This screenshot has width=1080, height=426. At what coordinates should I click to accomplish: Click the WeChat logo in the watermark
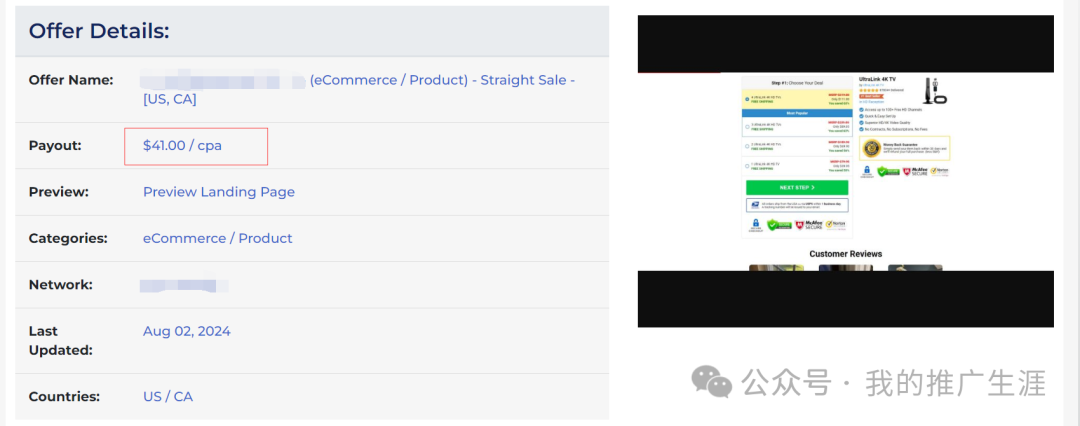tap(712, 381)
